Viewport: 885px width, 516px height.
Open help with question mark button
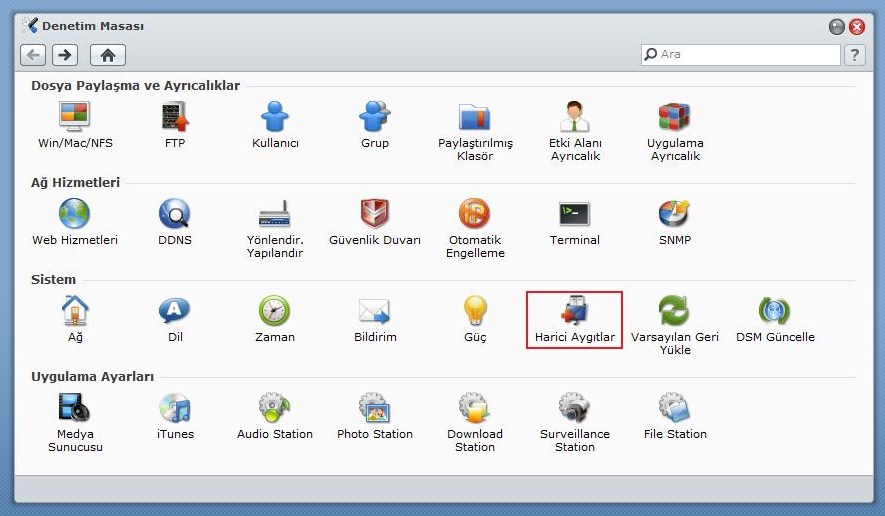(x=855, y=55)
